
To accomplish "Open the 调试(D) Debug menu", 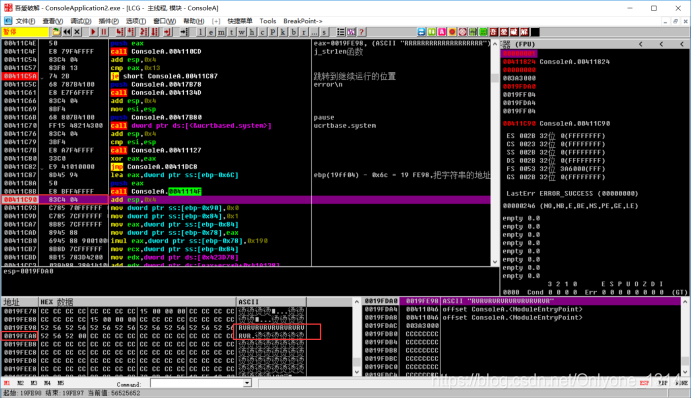I will [x=81, y=21].
